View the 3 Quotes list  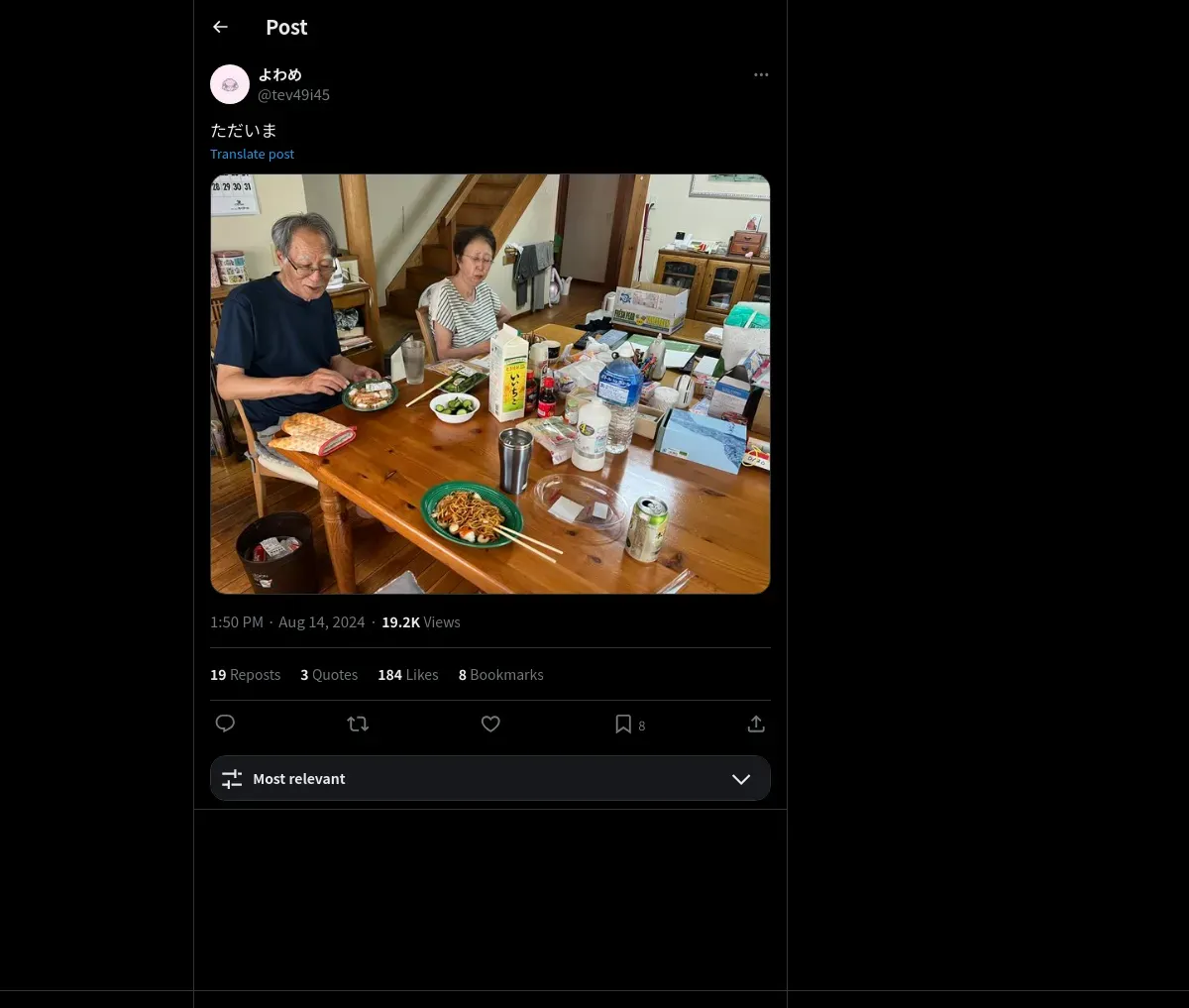(329, 675)
